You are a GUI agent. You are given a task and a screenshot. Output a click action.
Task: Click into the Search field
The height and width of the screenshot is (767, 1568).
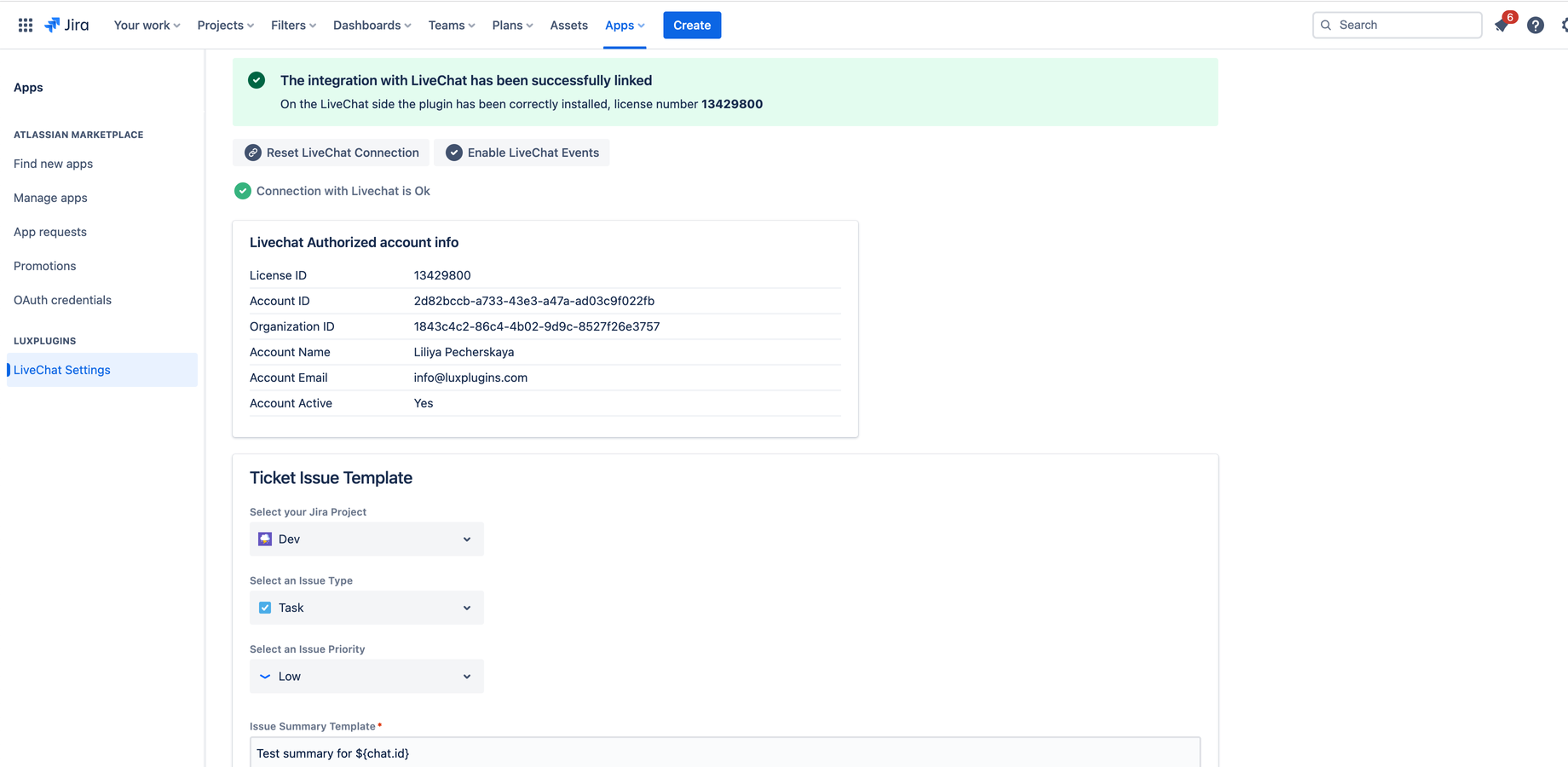[1398, 25]
